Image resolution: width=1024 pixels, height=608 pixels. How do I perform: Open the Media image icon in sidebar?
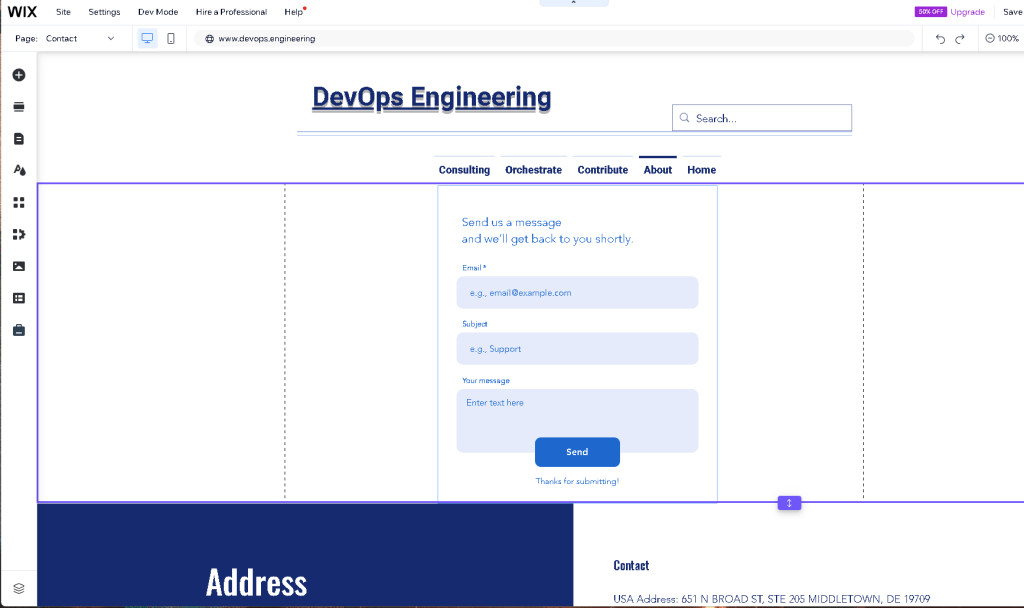click(19, 266)
